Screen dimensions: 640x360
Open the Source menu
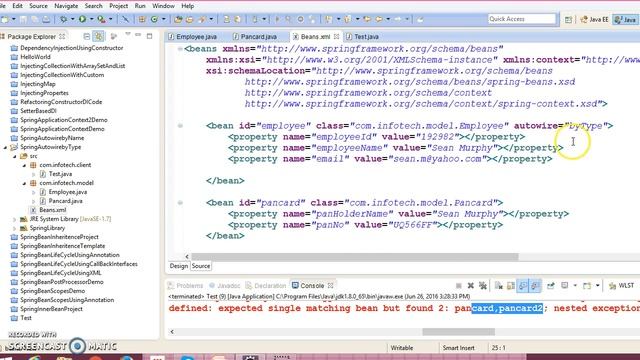pos(38,6)
